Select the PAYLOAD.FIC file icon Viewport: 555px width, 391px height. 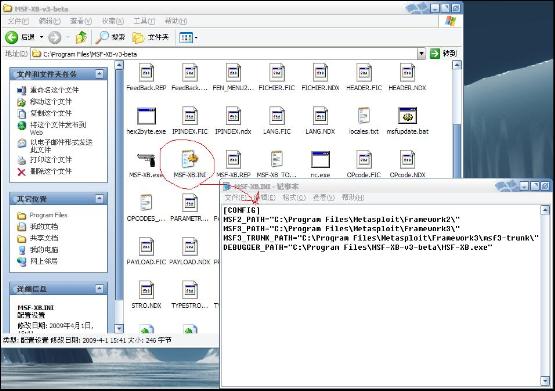pos(146,247)
